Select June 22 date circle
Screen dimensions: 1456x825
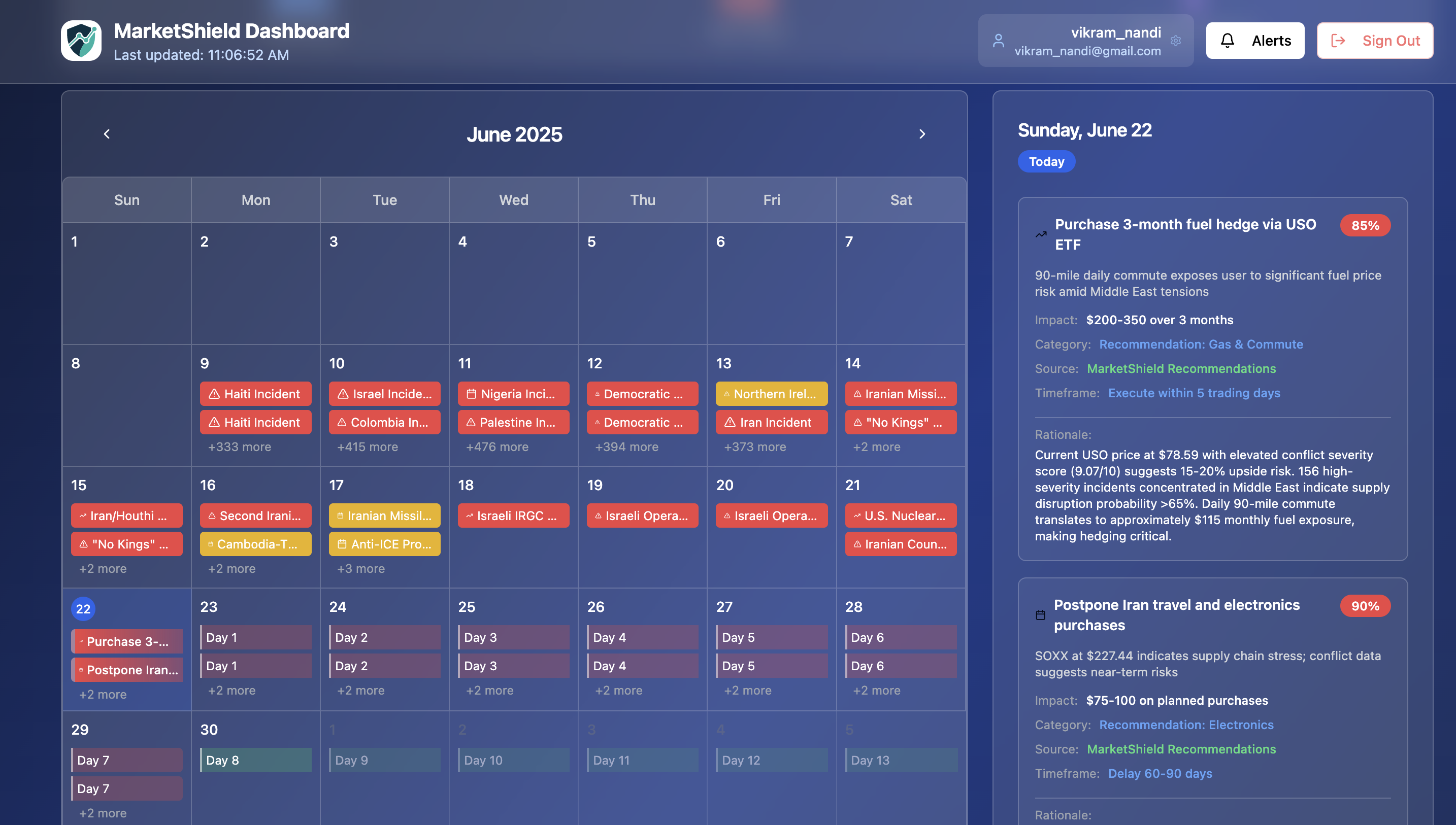tap(83, 609)
